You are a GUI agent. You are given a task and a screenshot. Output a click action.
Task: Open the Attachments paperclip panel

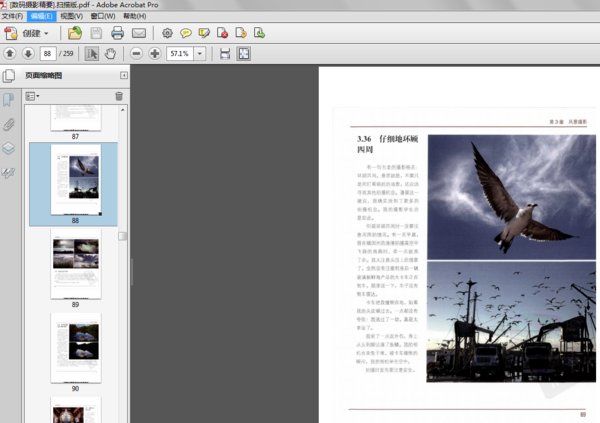tap(9, 124)
